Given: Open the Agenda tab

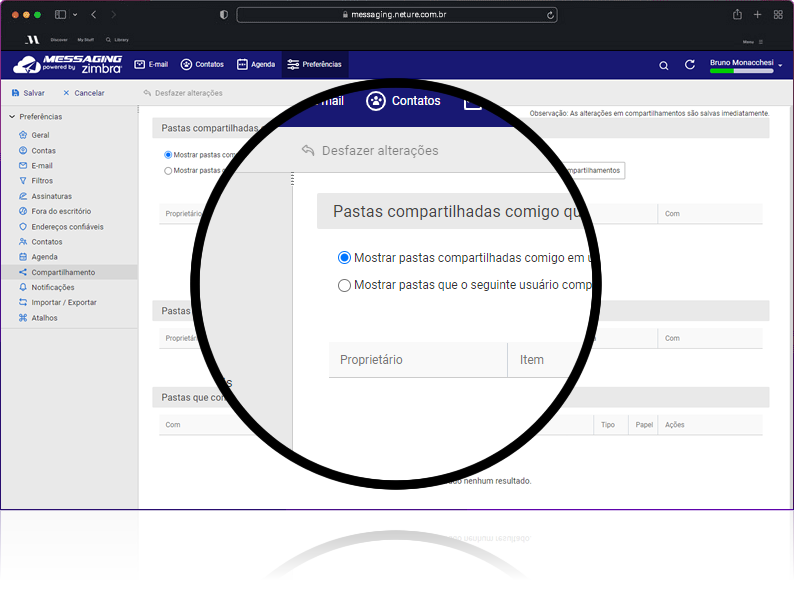Looking at the screenshot, I should (256, 64).
